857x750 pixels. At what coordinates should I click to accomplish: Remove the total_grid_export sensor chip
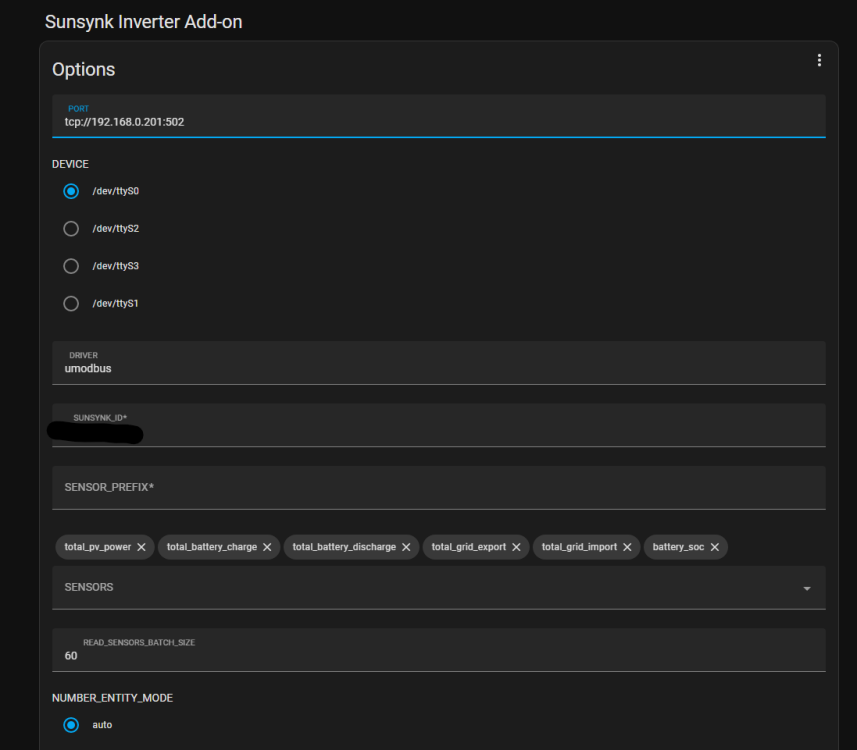pyautogui.click(x=516, y=547)
